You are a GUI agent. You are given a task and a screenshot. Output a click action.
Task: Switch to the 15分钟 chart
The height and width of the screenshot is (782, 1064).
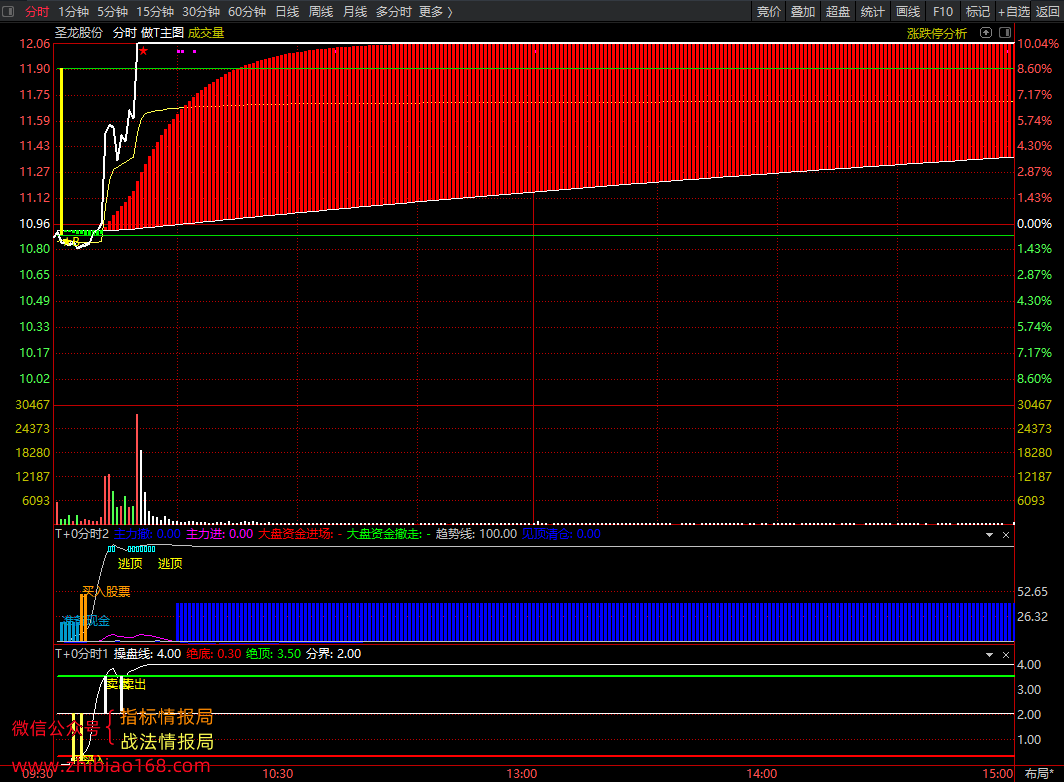[x=155, y=12]
